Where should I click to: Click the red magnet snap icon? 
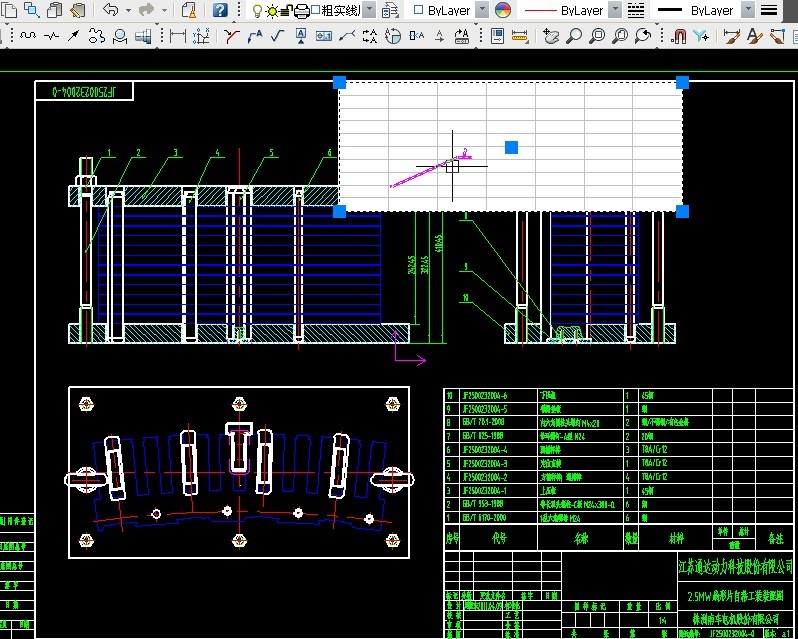[x=679, y=36]
